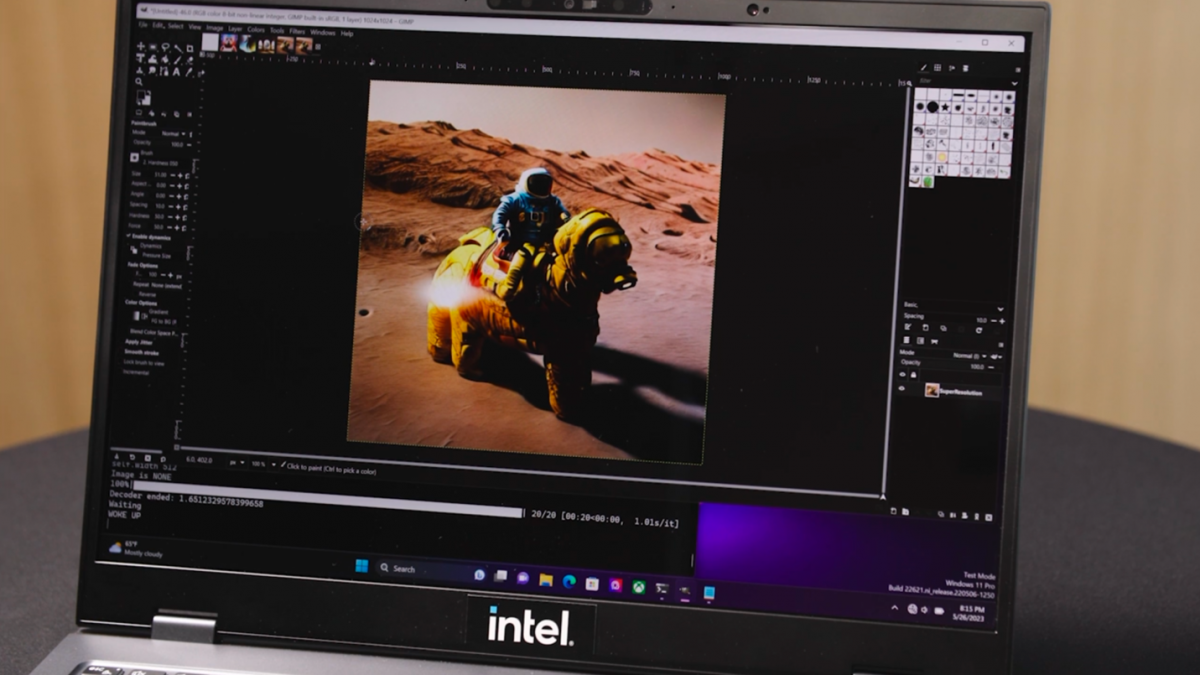Select the Free Select lasso tool
Screen dimensions: 1200x675
point(166,47)
